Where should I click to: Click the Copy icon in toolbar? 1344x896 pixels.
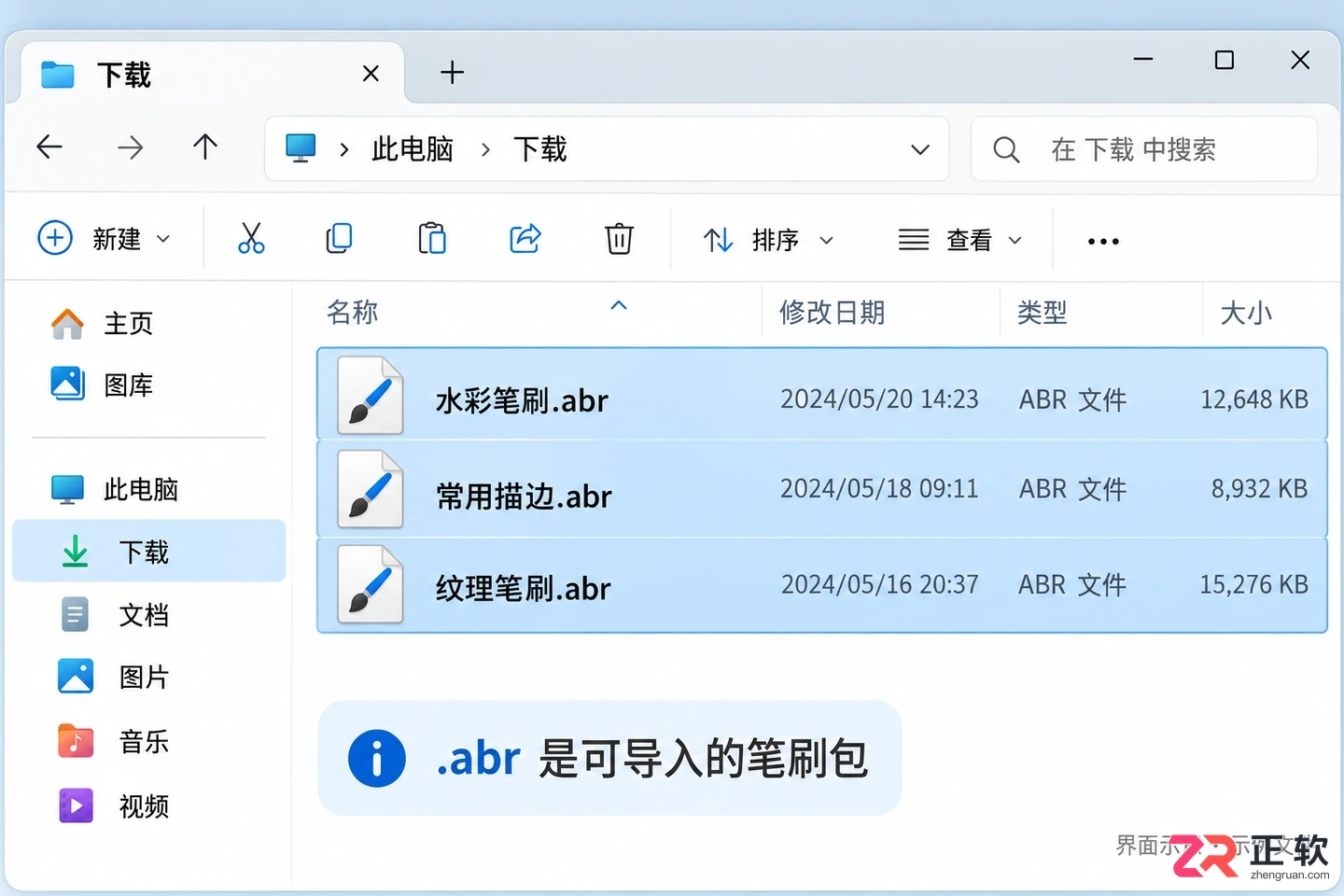pyautogui.click(x=339, y=239)
